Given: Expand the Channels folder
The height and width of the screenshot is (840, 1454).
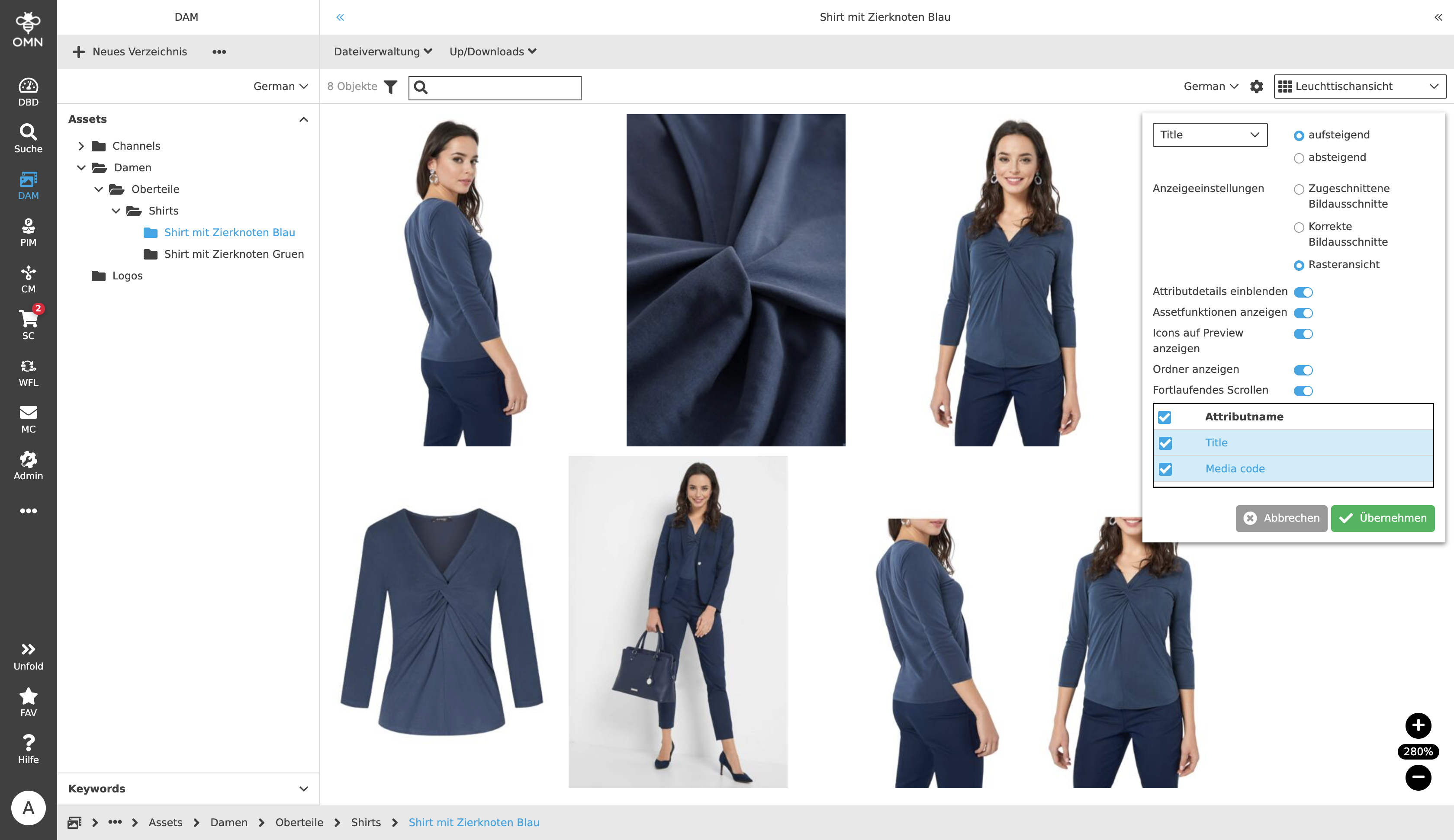Looking at the screenshot, I should tap(81, 146).
